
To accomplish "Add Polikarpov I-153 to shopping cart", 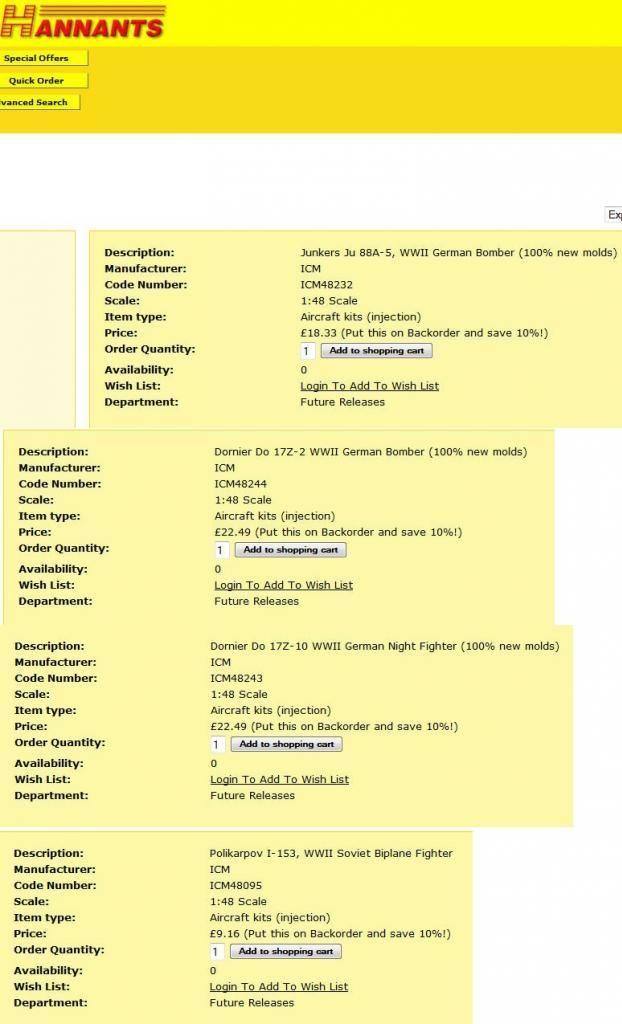I will pyautogui.click(x=285, y=951).
